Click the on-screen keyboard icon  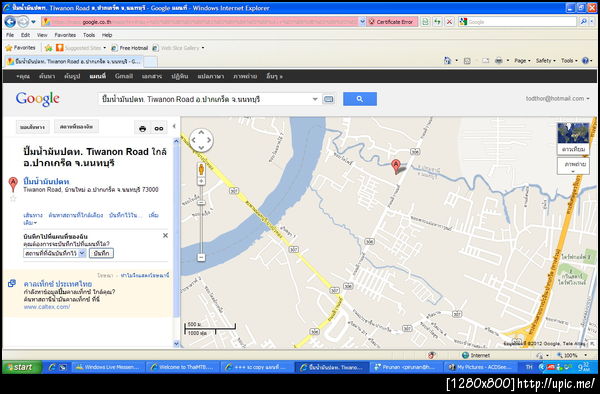[x=328, y=99]
